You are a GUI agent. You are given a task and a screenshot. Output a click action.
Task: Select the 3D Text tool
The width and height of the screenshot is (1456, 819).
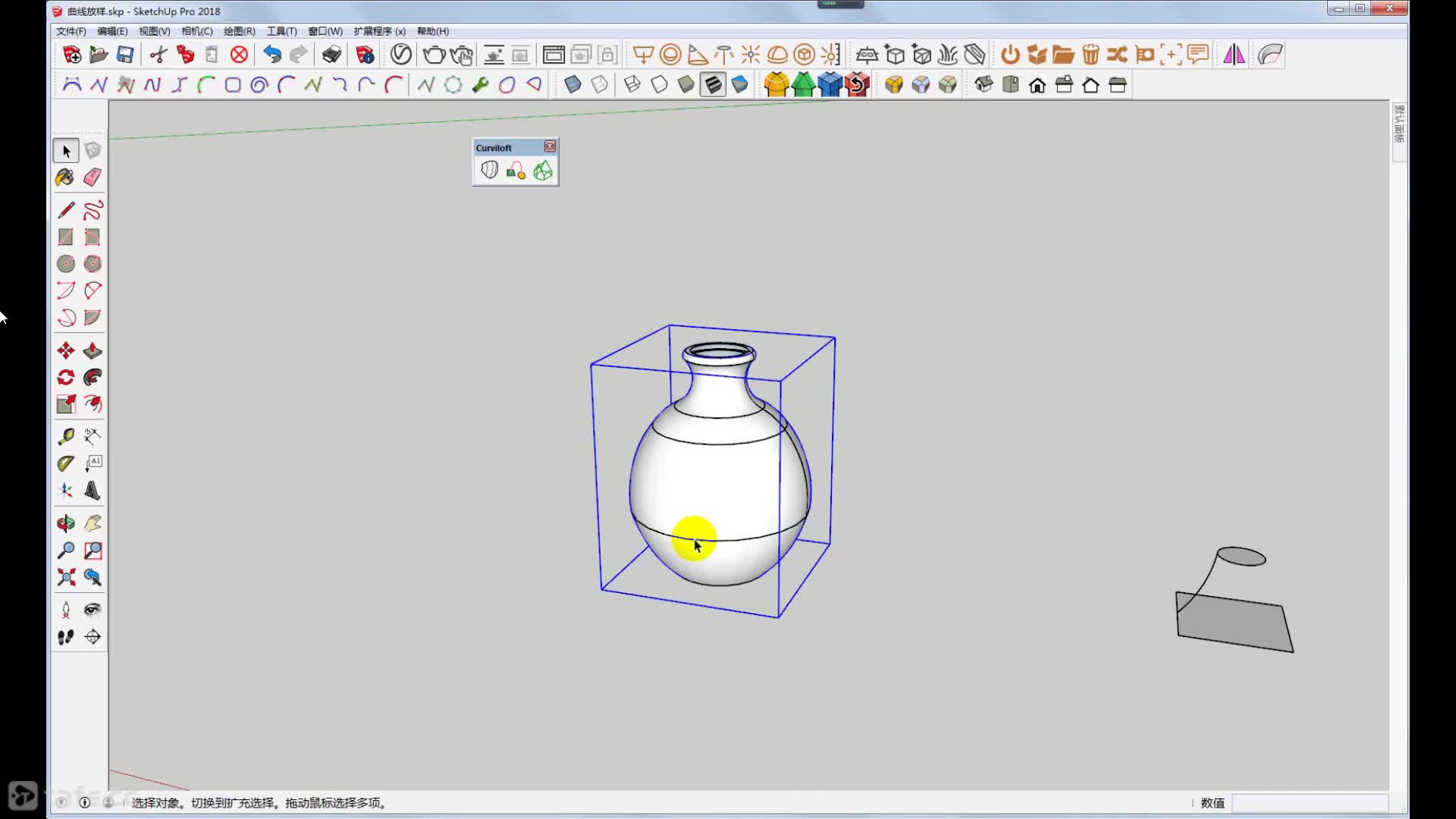point(93,491)
